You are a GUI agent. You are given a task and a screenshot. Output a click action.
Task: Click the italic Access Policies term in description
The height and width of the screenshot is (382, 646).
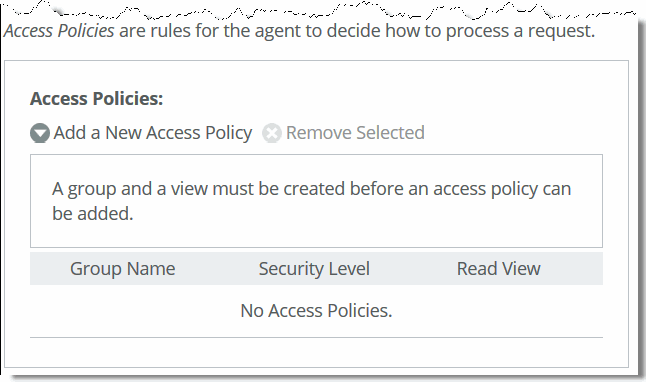[x=59, y=31]
